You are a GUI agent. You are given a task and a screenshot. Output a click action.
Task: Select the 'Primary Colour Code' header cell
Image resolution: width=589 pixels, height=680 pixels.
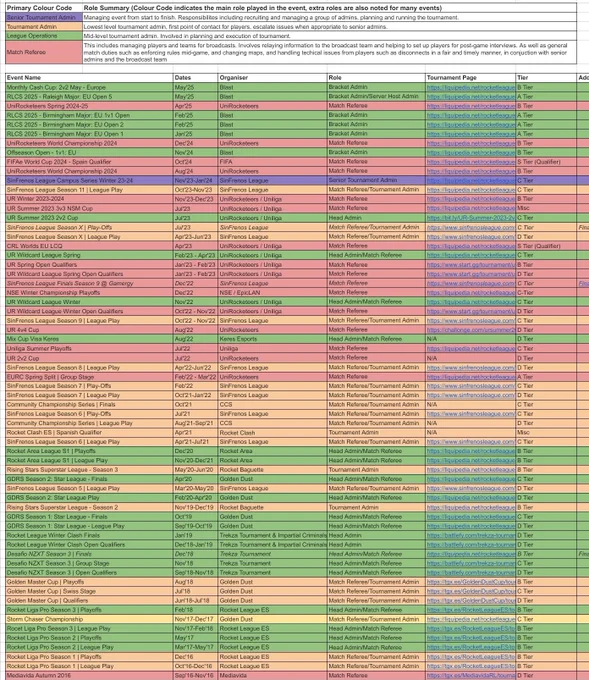[44, 8]
